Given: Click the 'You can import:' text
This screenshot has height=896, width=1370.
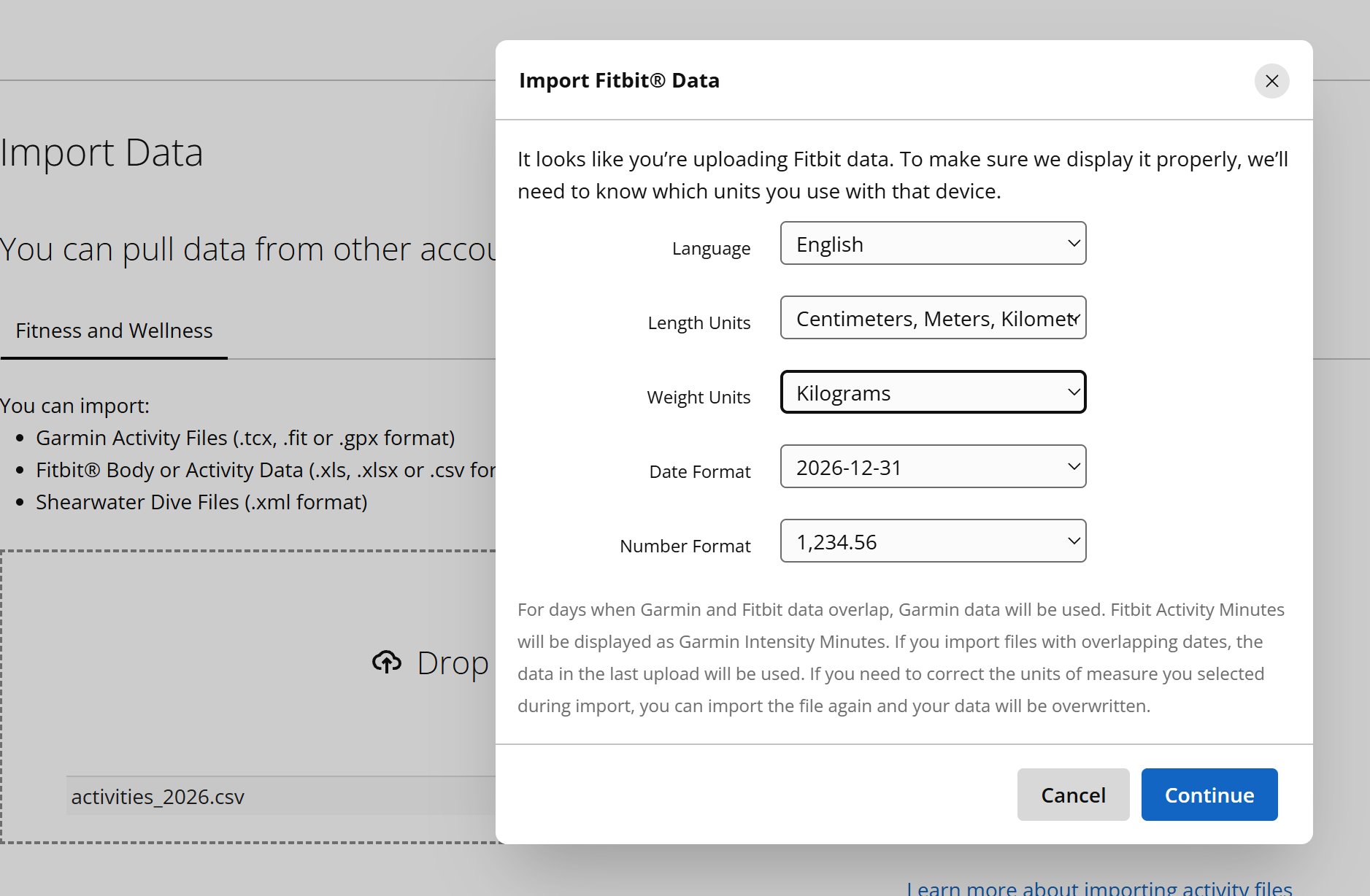Looking at the screenshot, I should [x=74, y=406].
